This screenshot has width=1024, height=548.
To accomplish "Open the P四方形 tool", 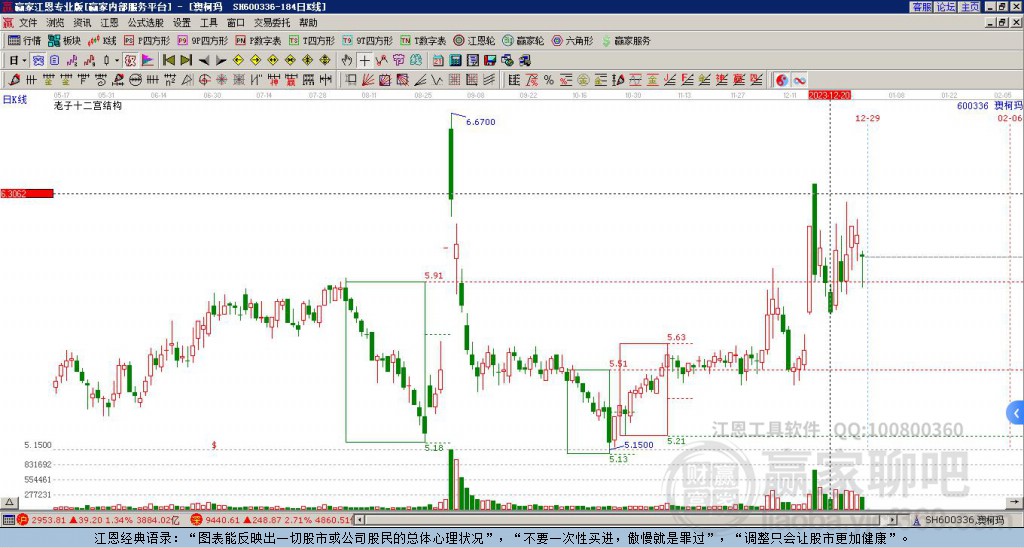I will [146, 40].
